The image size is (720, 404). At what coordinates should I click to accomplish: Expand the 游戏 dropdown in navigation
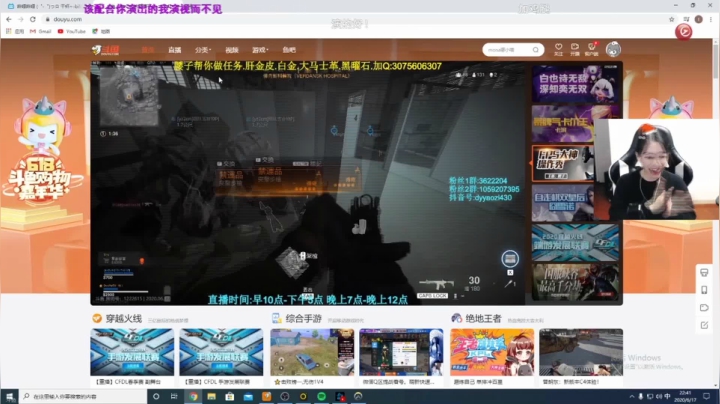point(260,50)
